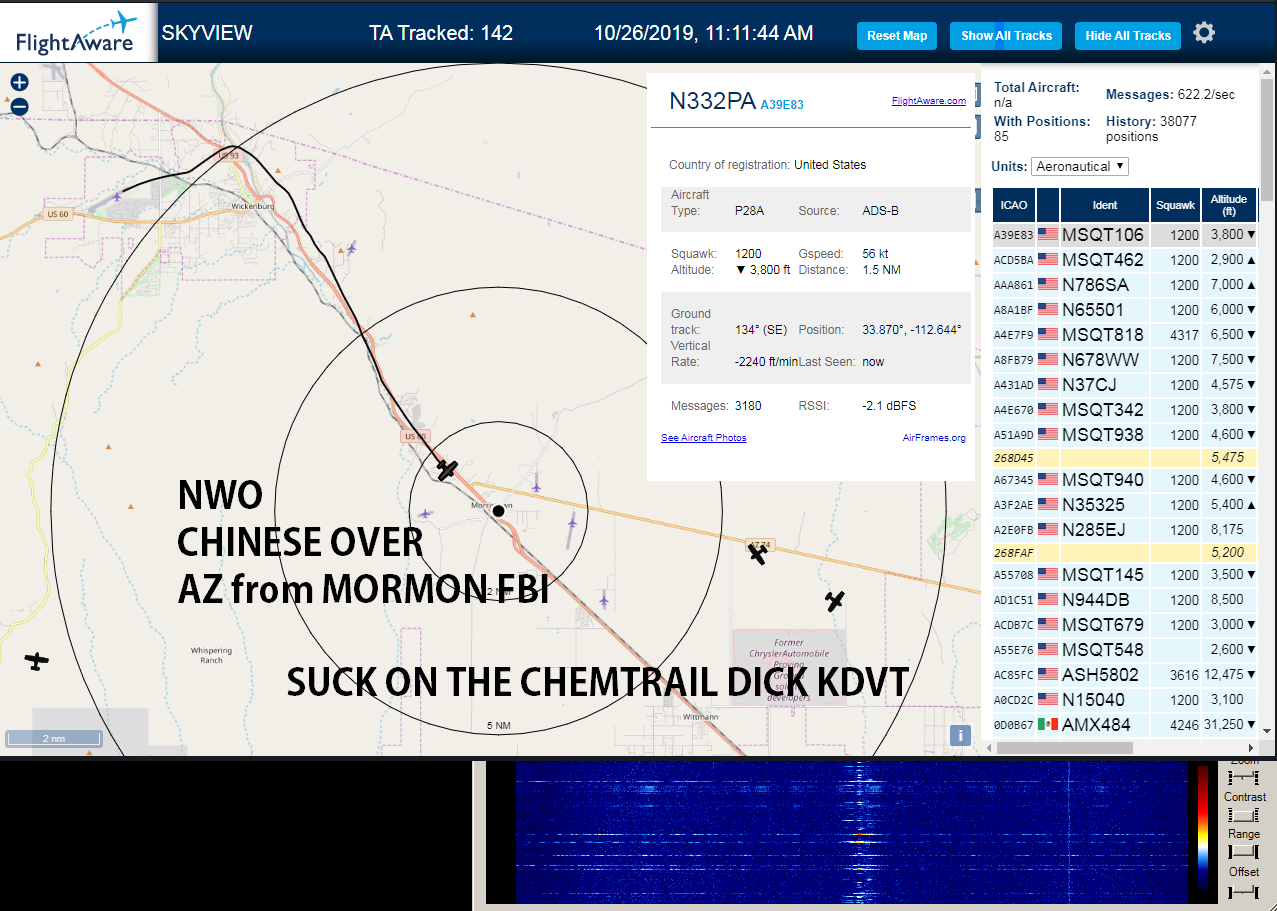Screen dimensions: 1277x911
Task: Click the FlightAware logo
Action: tap(78, 33)
